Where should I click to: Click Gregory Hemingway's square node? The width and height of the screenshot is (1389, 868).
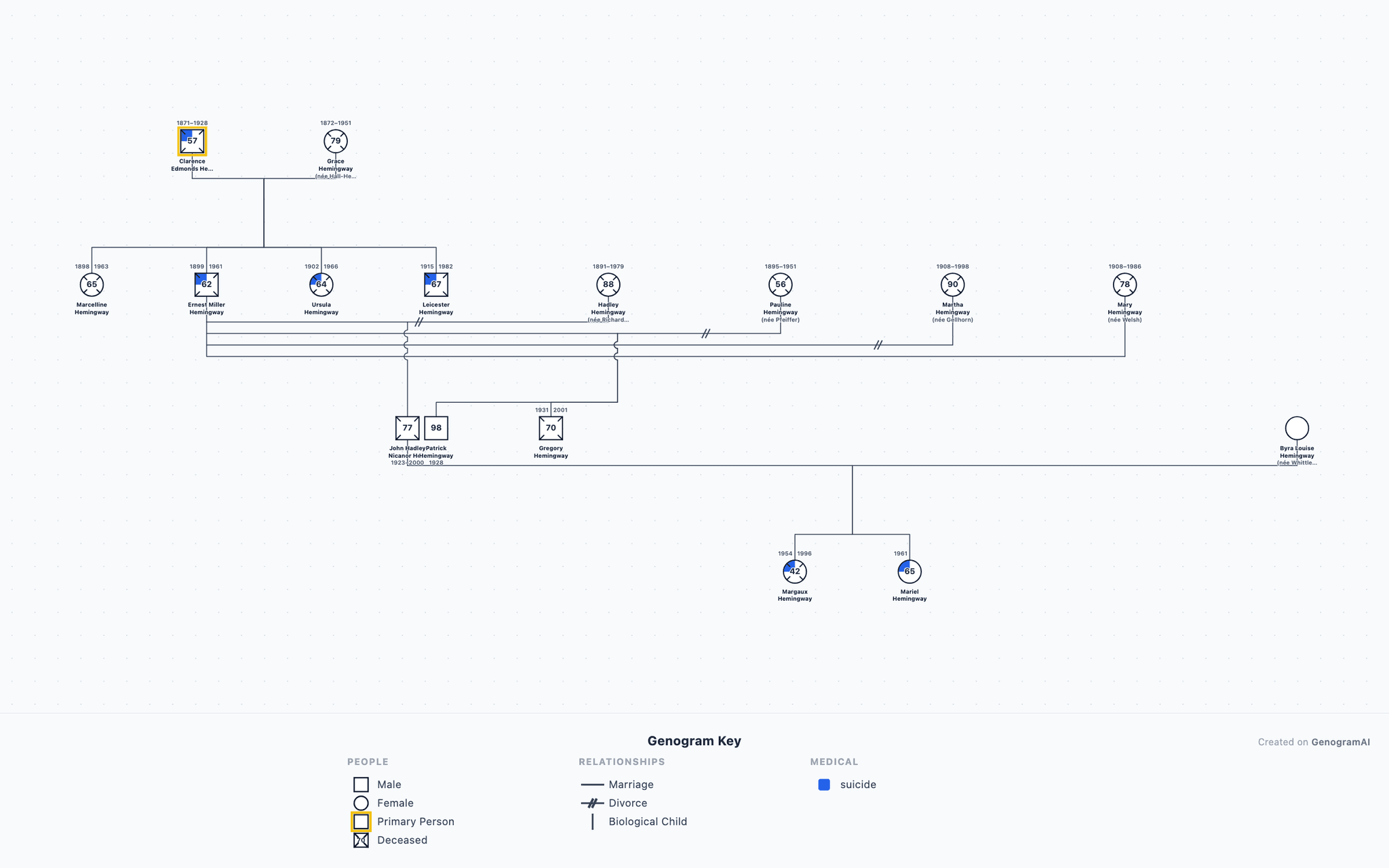click(x=551, y=428)
